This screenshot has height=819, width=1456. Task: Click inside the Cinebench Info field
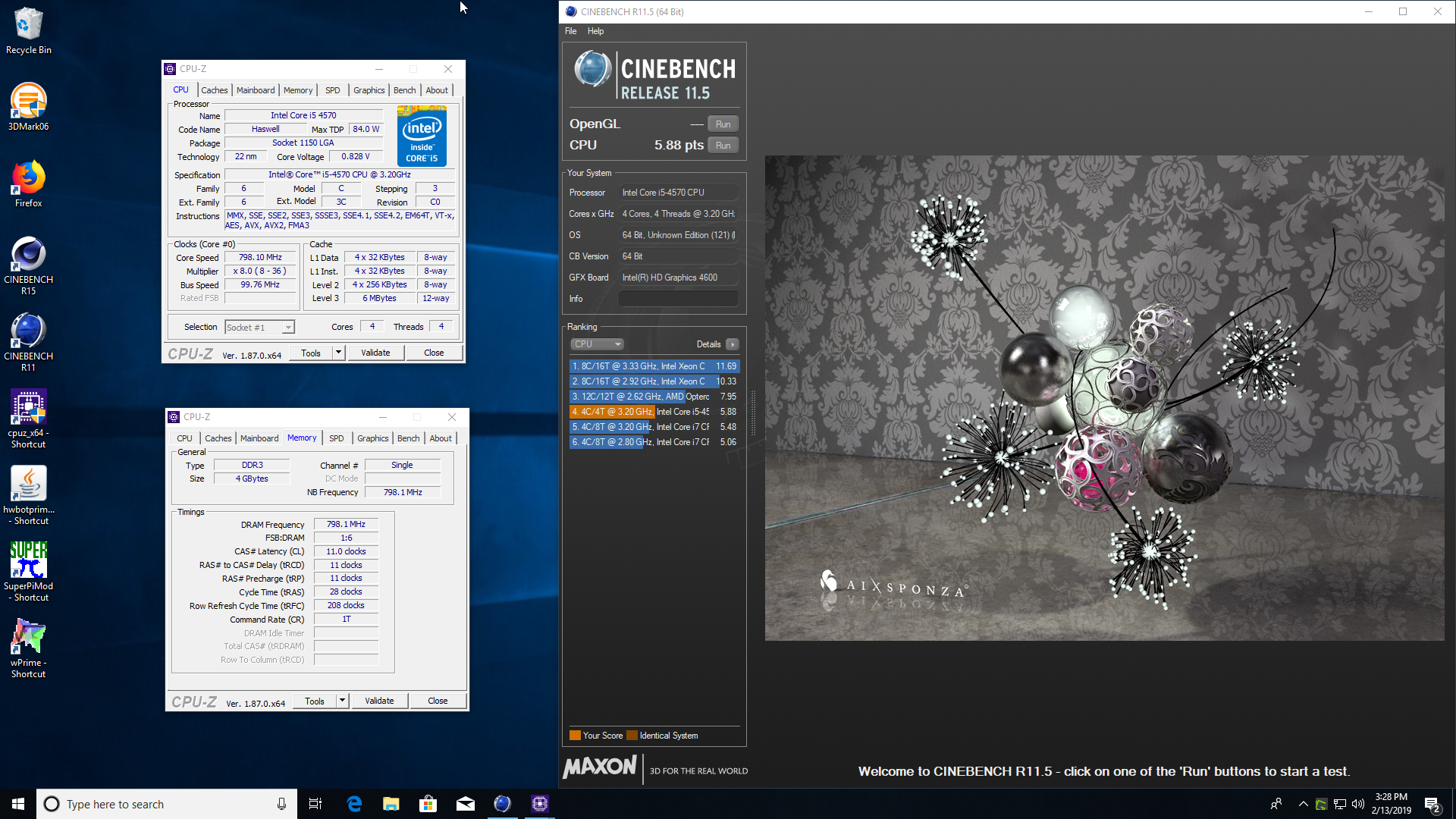click(x=678, y=299)
